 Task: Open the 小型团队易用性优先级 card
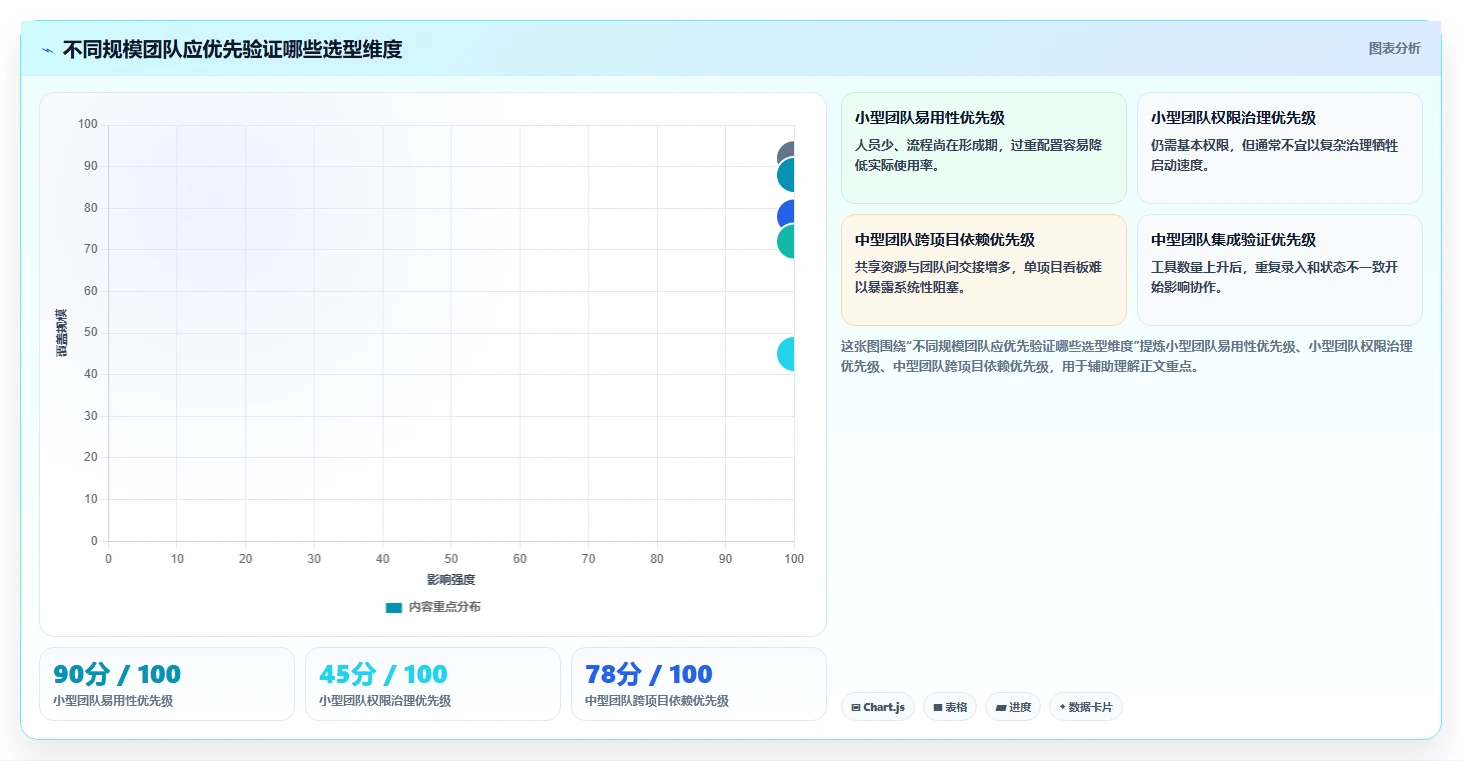pos(983,148)
